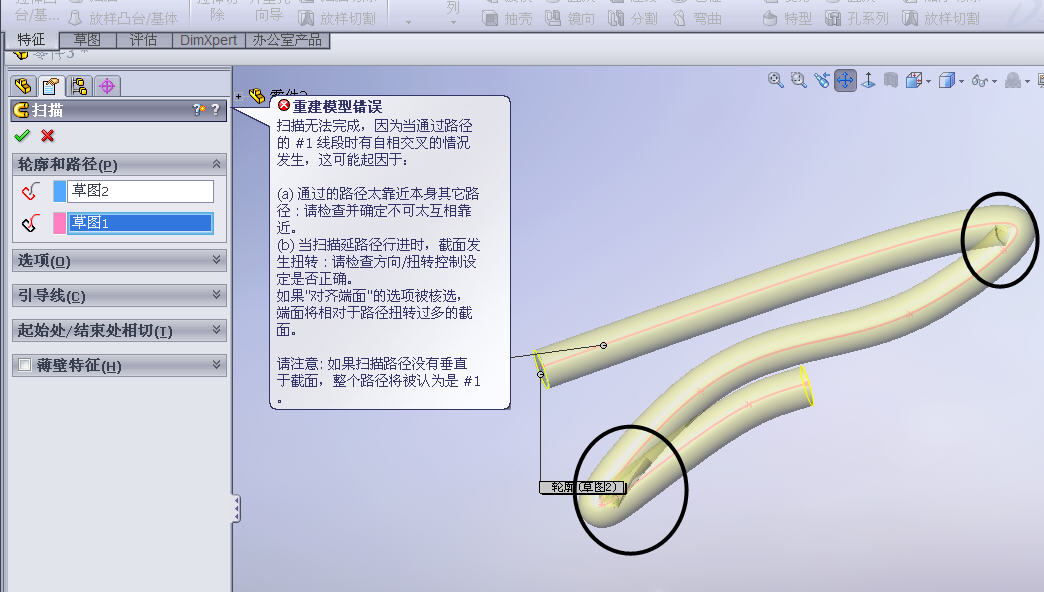Select the 草图1 path field

tap(140, 223)
